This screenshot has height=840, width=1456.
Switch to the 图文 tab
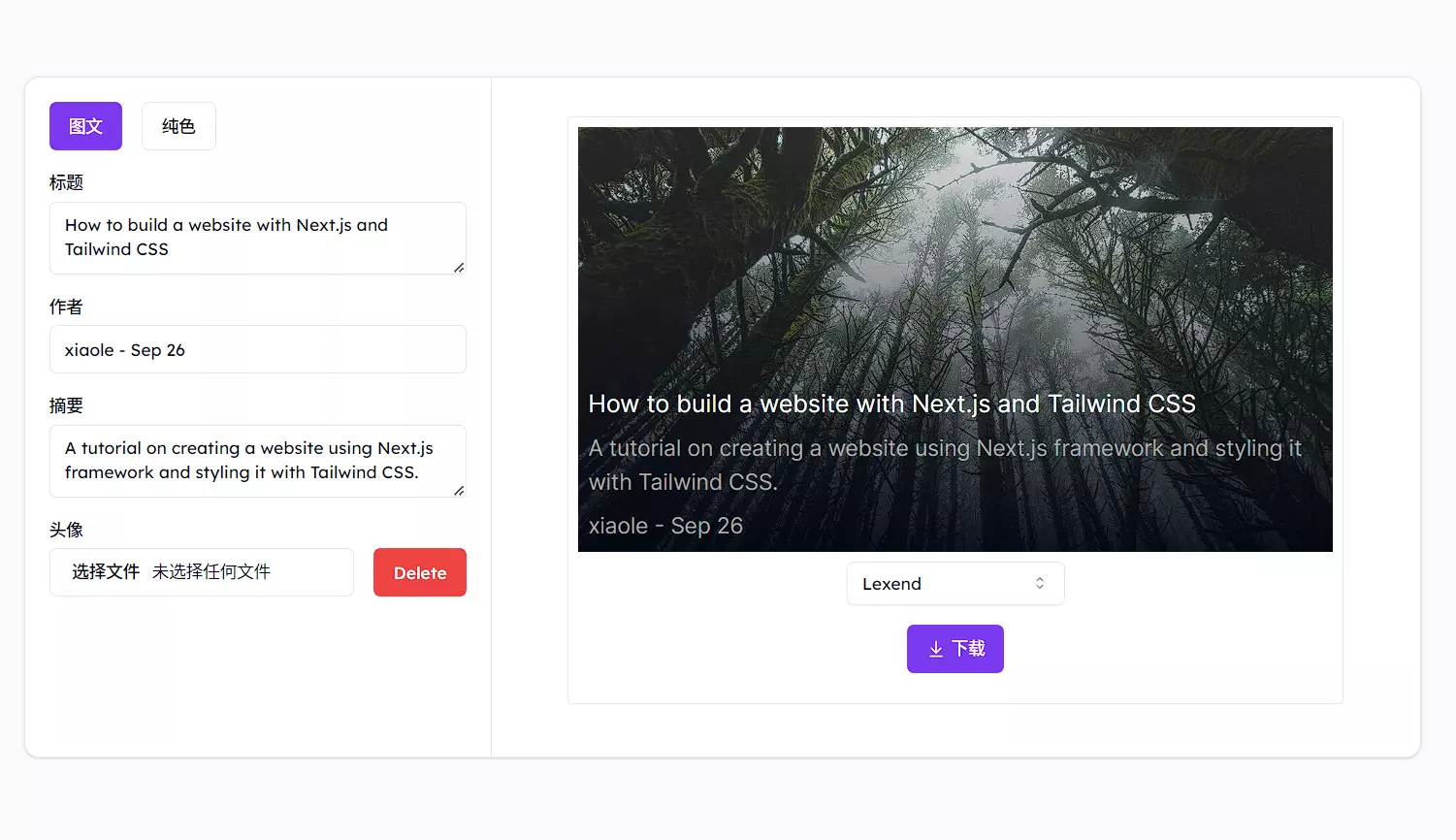coord(85,126)
